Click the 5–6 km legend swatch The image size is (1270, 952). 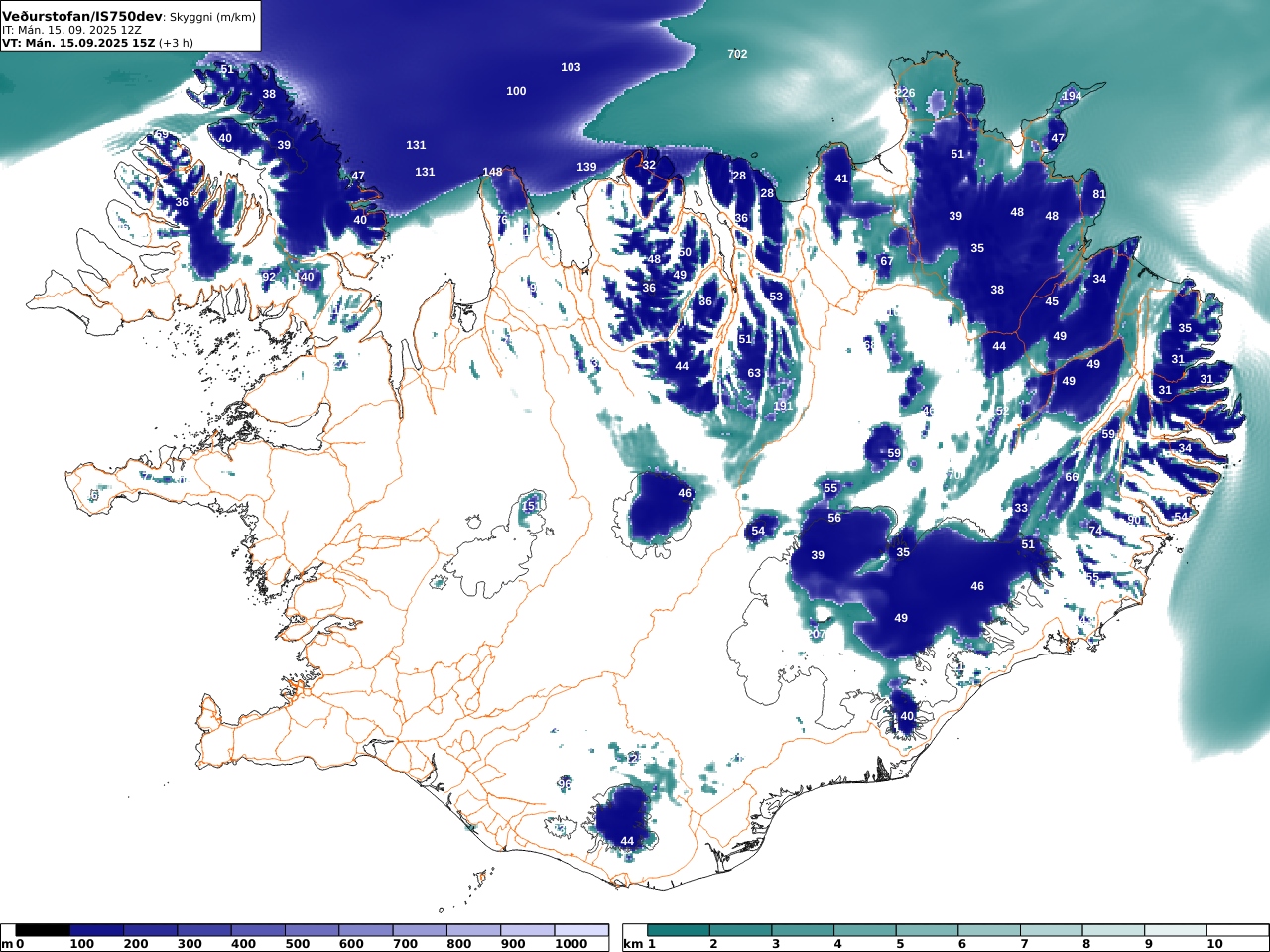pos(927,930)
